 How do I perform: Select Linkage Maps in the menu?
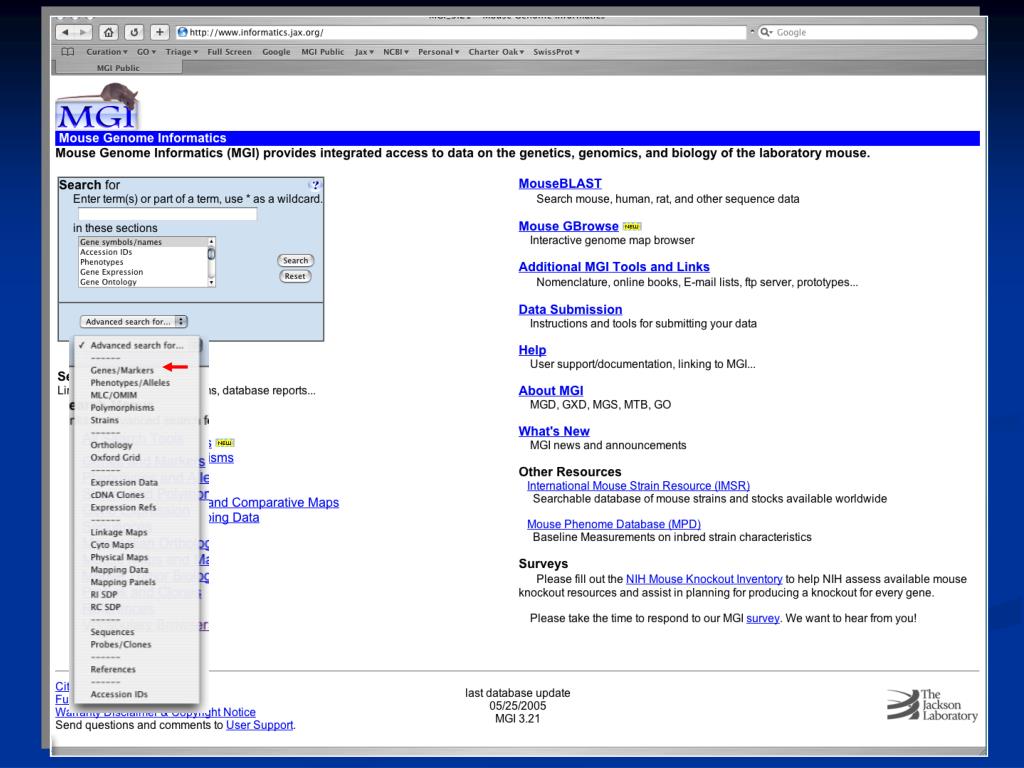[x=119, y=532]
